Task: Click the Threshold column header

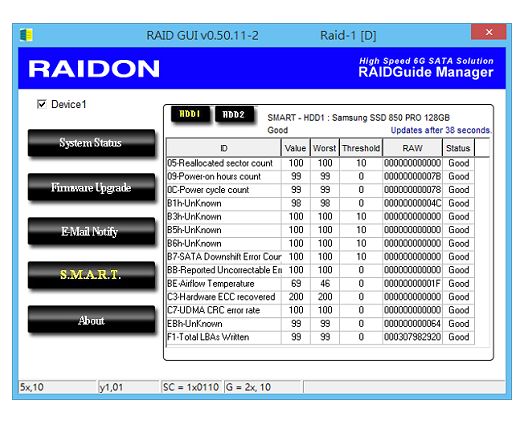Action: [x=361, y=148]
